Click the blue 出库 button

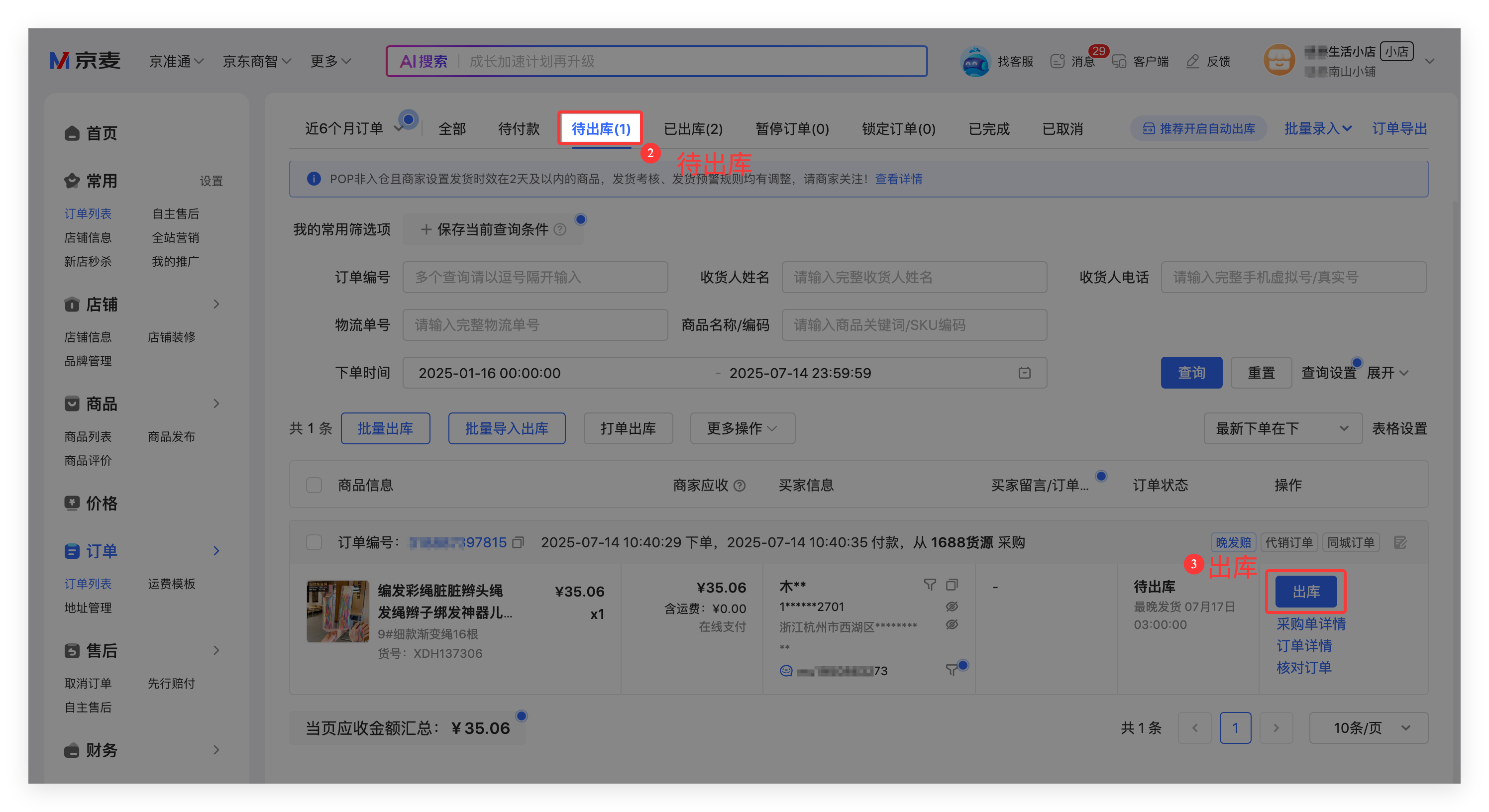(x=1305, y=591)
